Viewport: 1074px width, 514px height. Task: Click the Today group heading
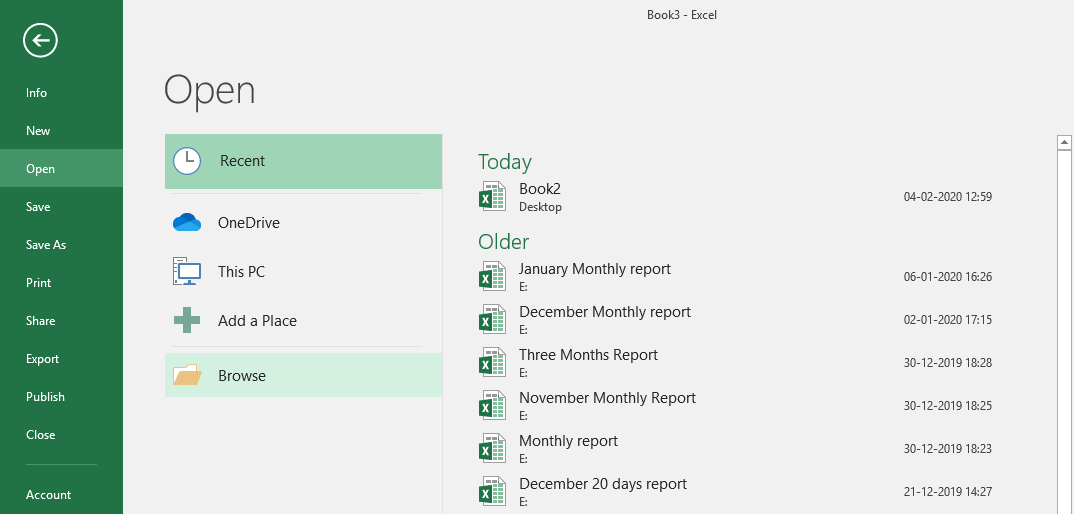tap(505, 162)
